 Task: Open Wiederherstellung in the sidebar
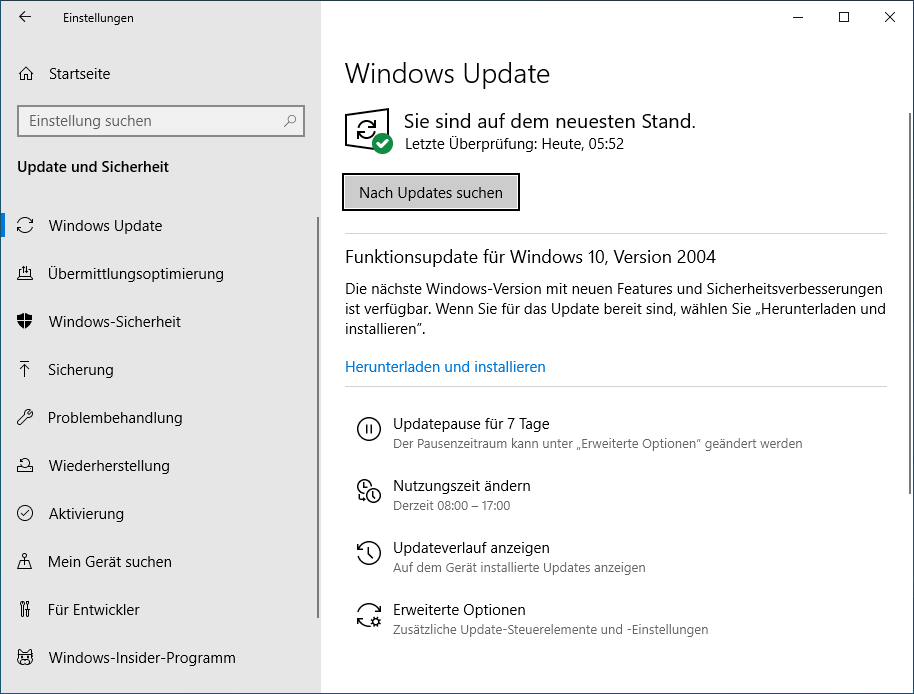click(109, 466)
